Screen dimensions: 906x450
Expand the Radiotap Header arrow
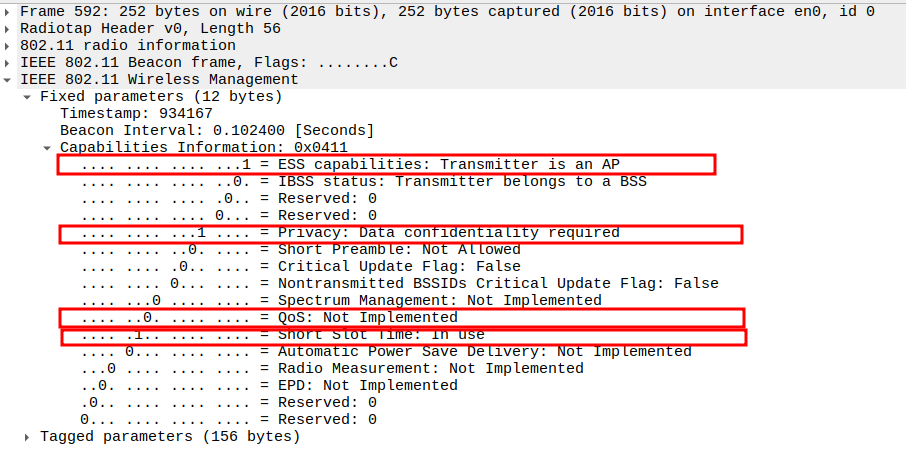tap(8, 28)
